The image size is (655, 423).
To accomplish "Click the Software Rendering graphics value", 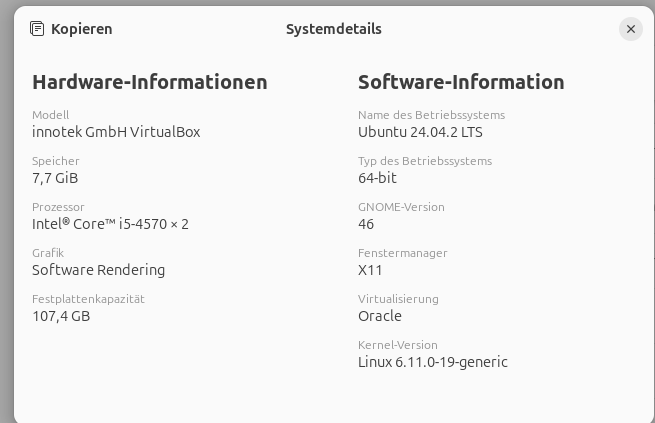I will 98,270.
